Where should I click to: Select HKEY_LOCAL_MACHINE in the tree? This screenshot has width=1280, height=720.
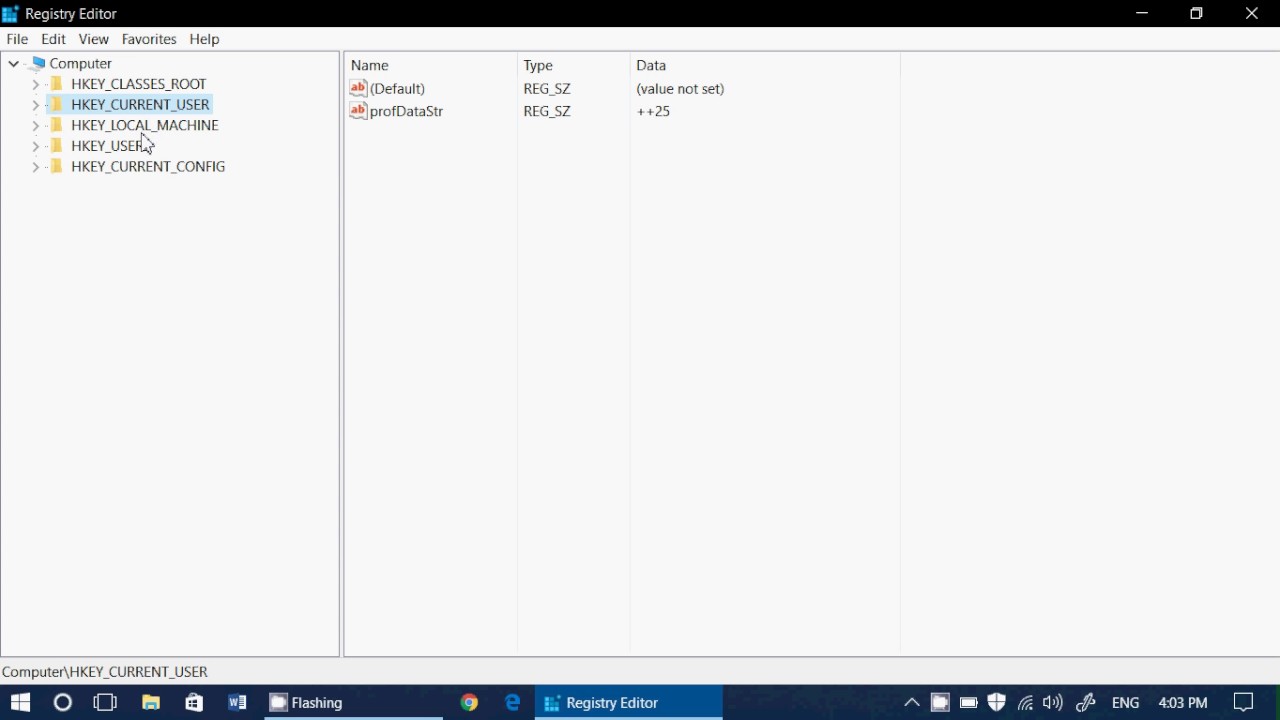(144, 125)
